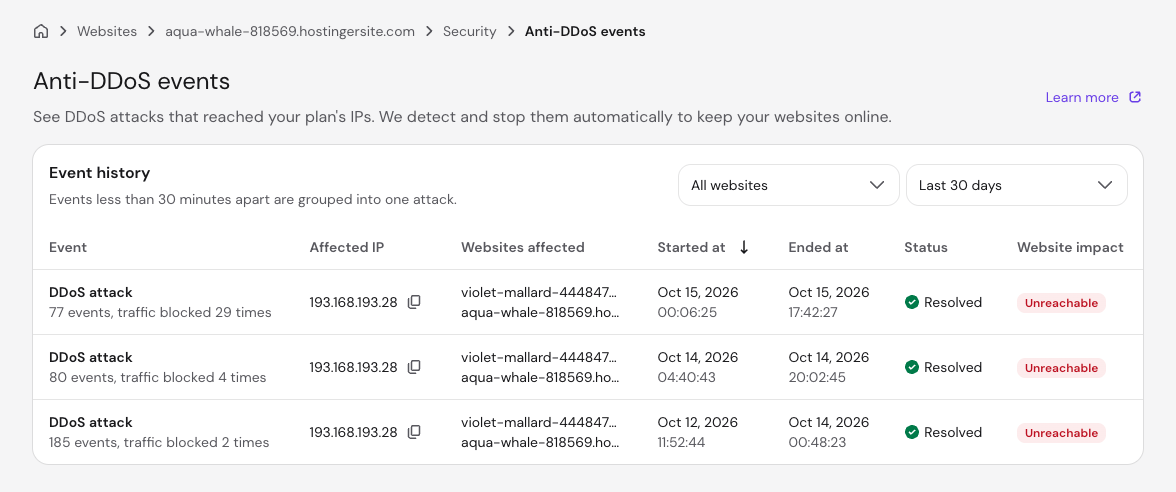The height and width of the screenshot is (492, 1176).
Task: Click the Websites affected column header
Action: (x=523, y=248)
